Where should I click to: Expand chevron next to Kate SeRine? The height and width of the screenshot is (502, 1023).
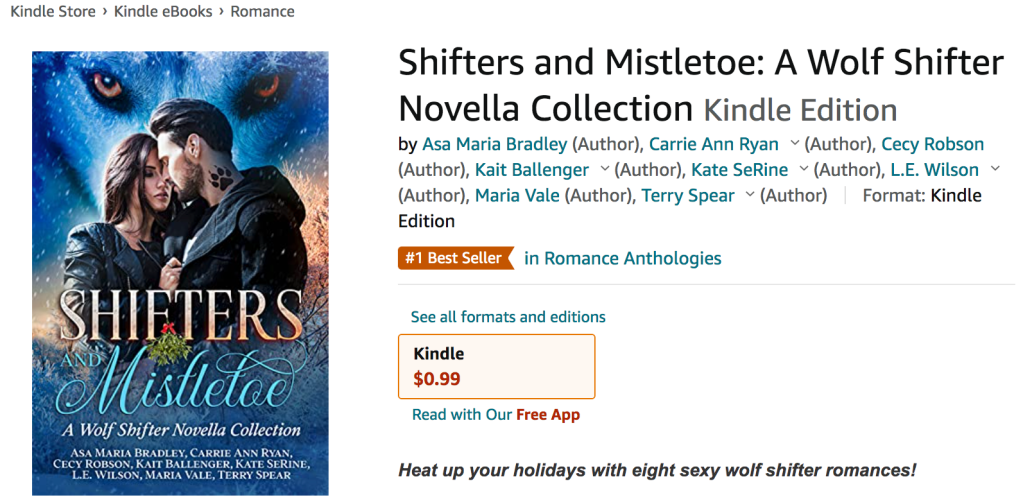pos(804,170)
